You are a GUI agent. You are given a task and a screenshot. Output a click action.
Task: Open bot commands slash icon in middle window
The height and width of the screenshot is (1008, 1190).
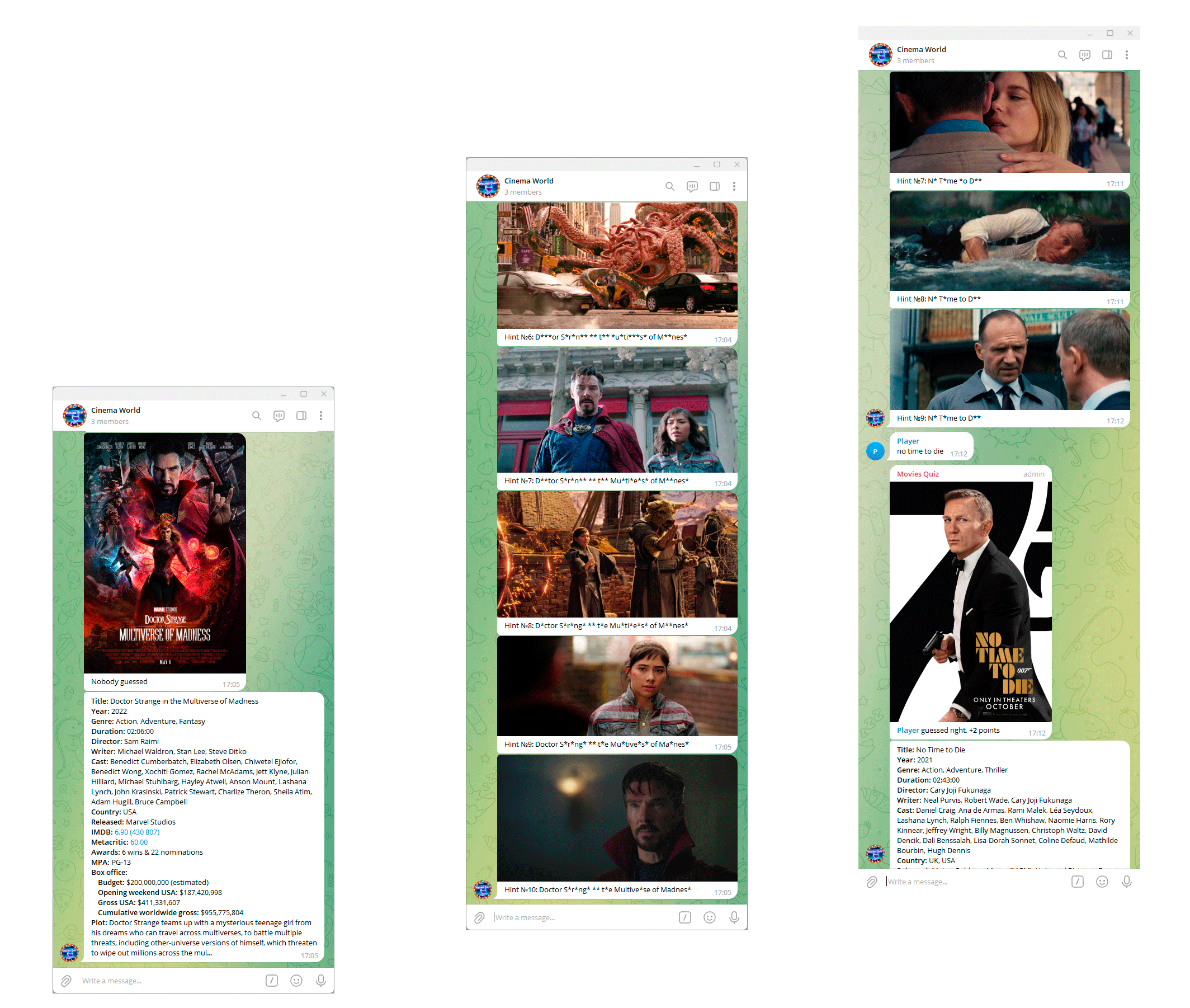pos(684,918)
